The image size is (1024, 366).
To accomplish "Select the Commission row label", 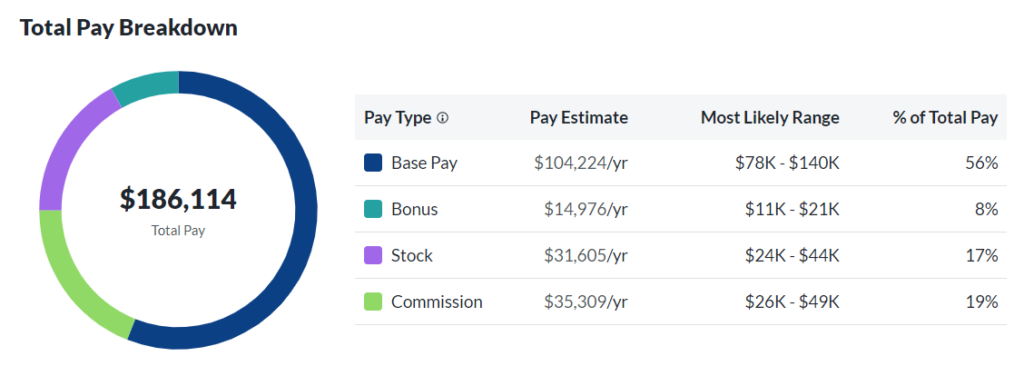I will click(x=437, y=302).
